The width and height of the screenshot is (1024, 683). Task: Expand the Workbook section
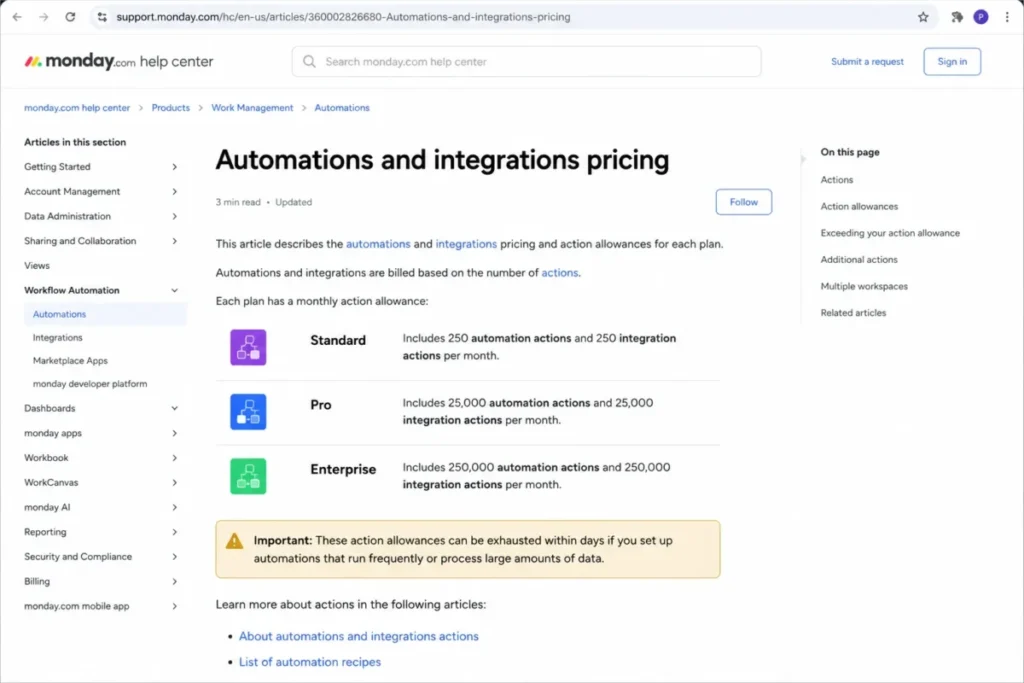(x=174, y=458)
